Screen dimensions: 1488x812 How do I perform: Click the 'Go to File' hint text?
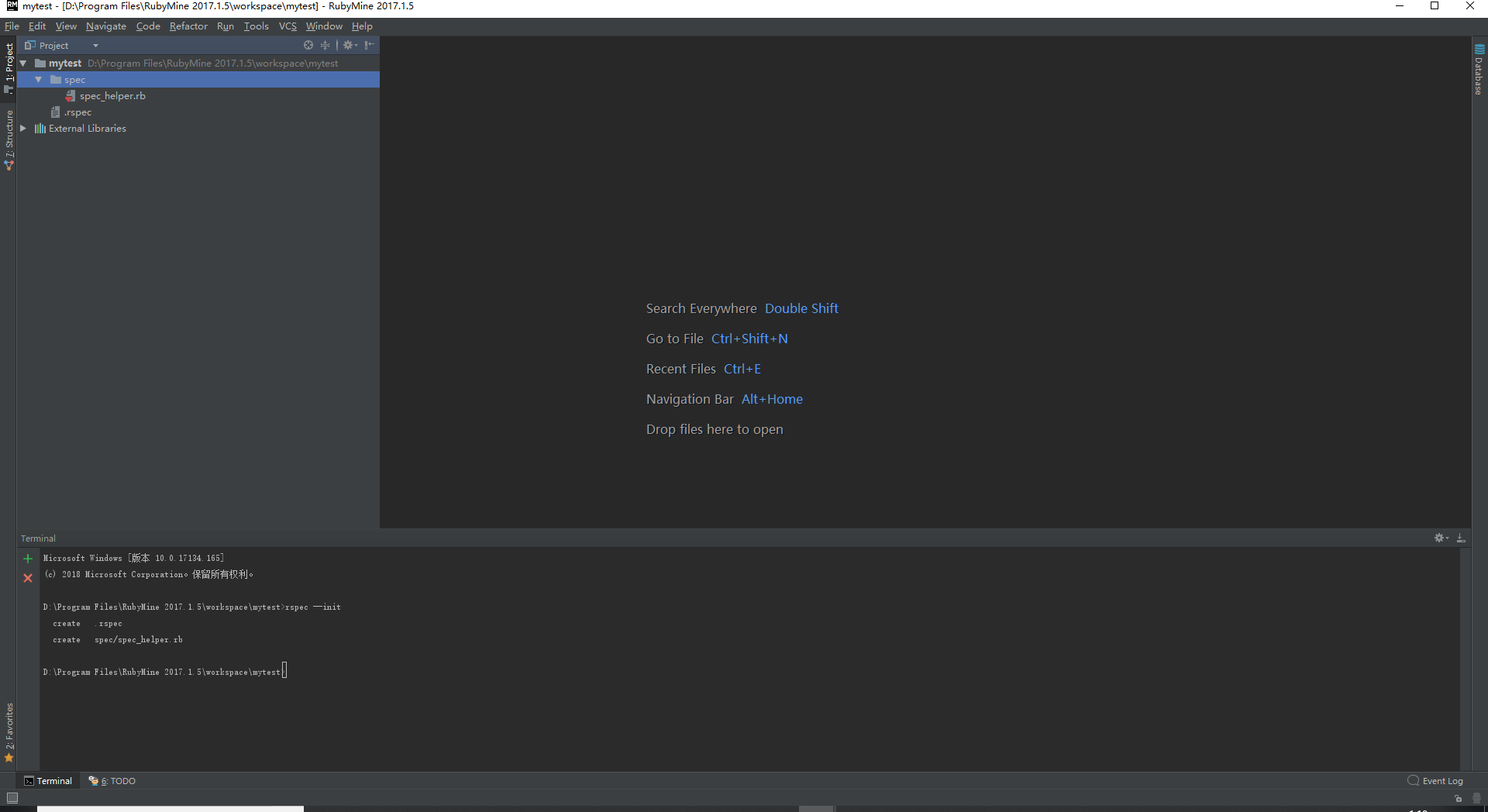point(675,339)
